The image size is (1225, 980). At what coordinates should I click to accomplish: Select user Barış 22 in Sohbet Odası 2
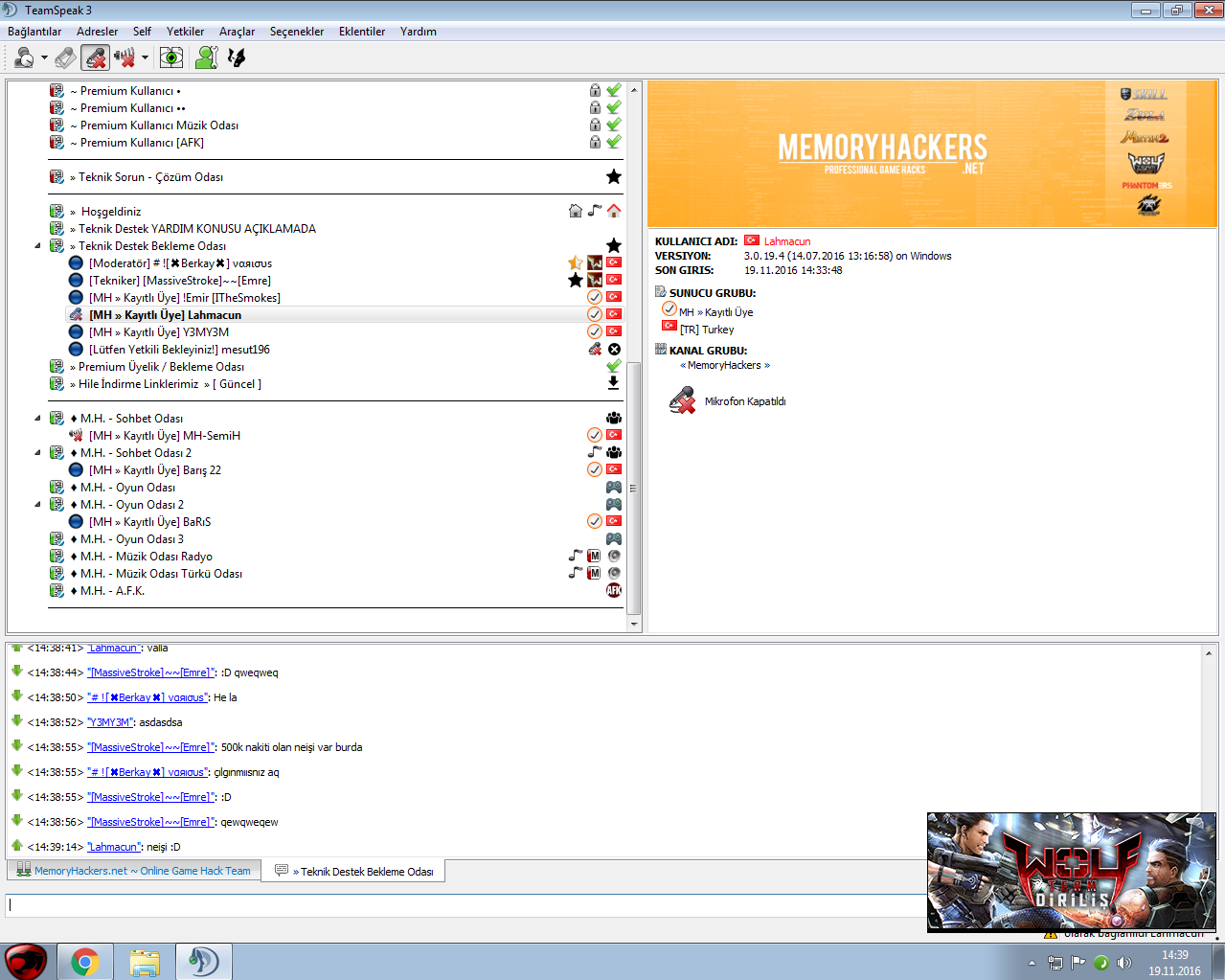pyautogui.click(x=155, y=470)
